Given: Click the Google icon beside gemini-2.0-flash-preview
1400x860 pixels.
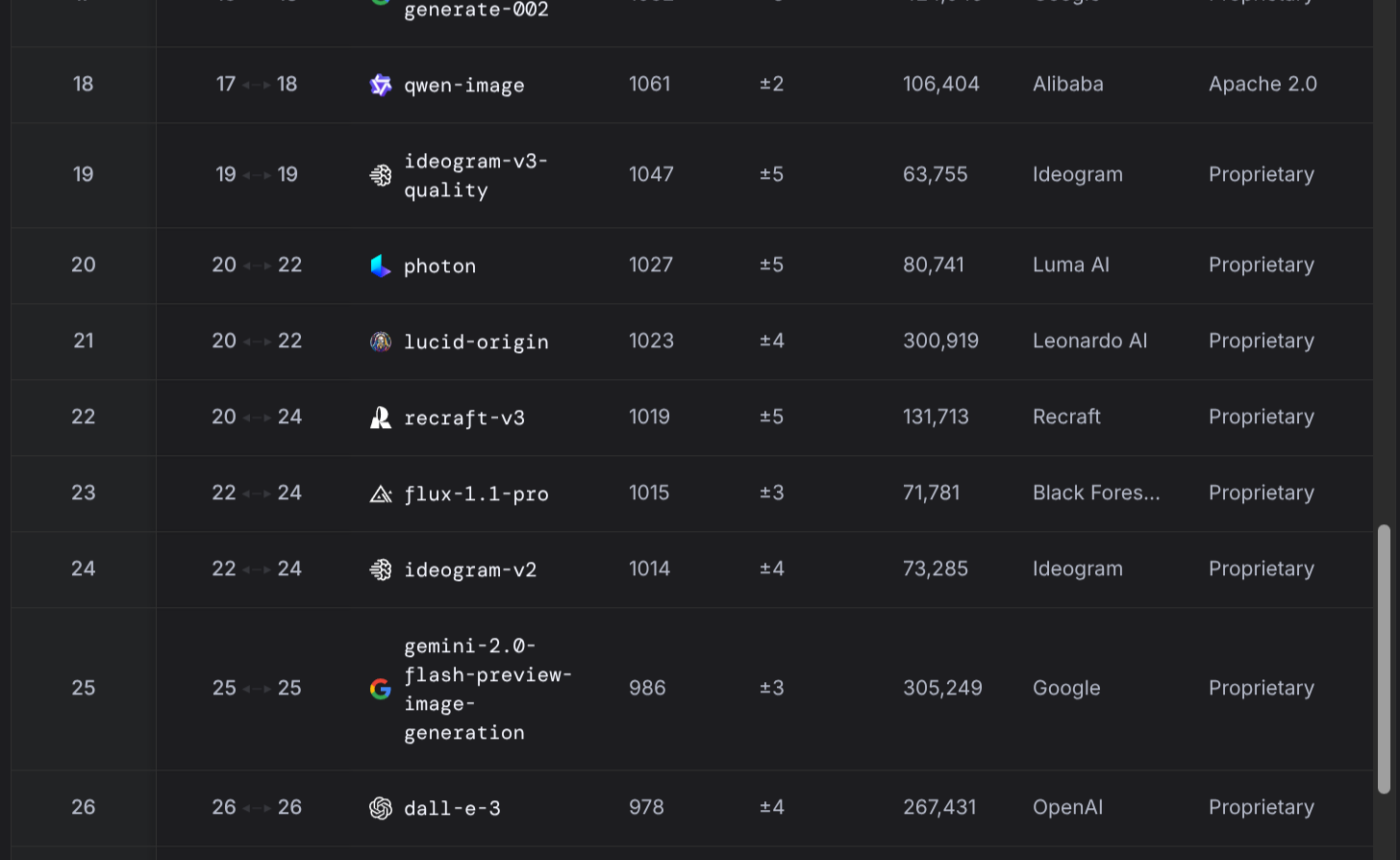Looking at the screenshot, I should [381, 689].
